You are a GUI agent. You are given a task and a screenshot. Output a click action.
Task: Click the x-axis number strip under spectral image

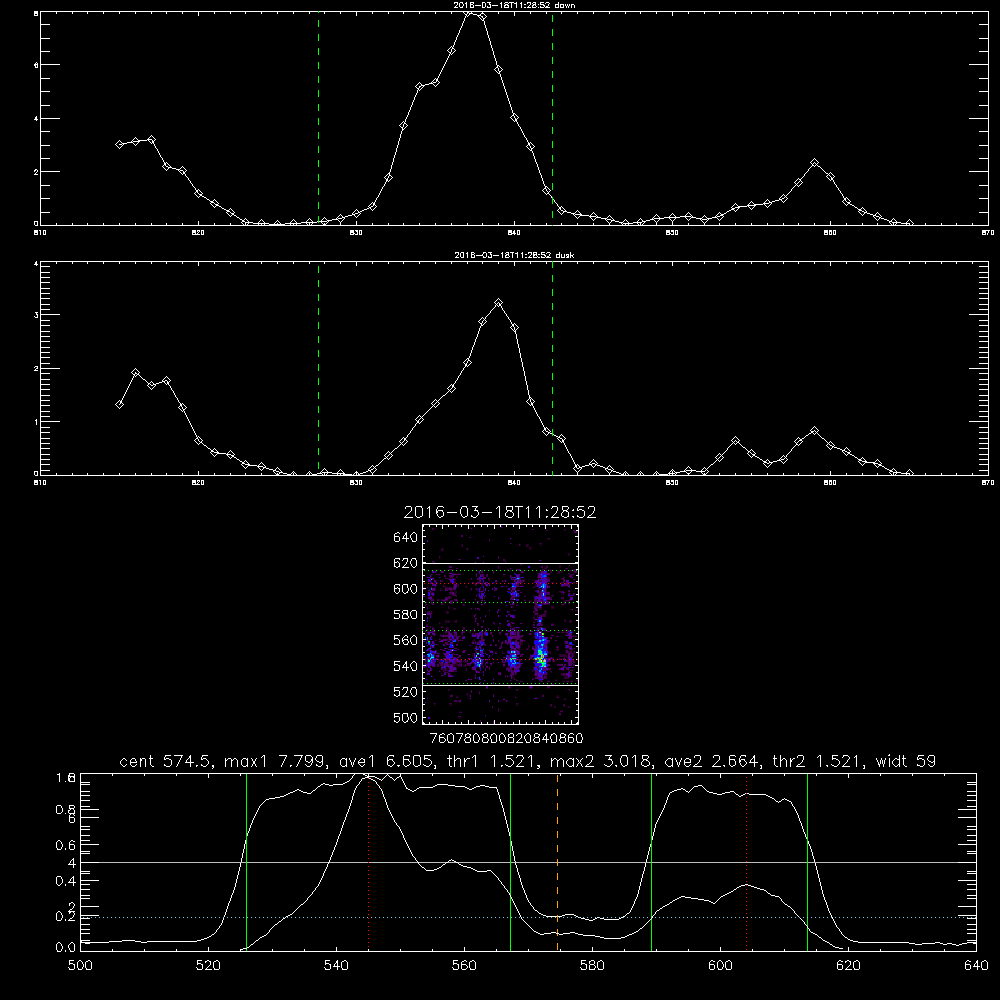pos(506,739)
